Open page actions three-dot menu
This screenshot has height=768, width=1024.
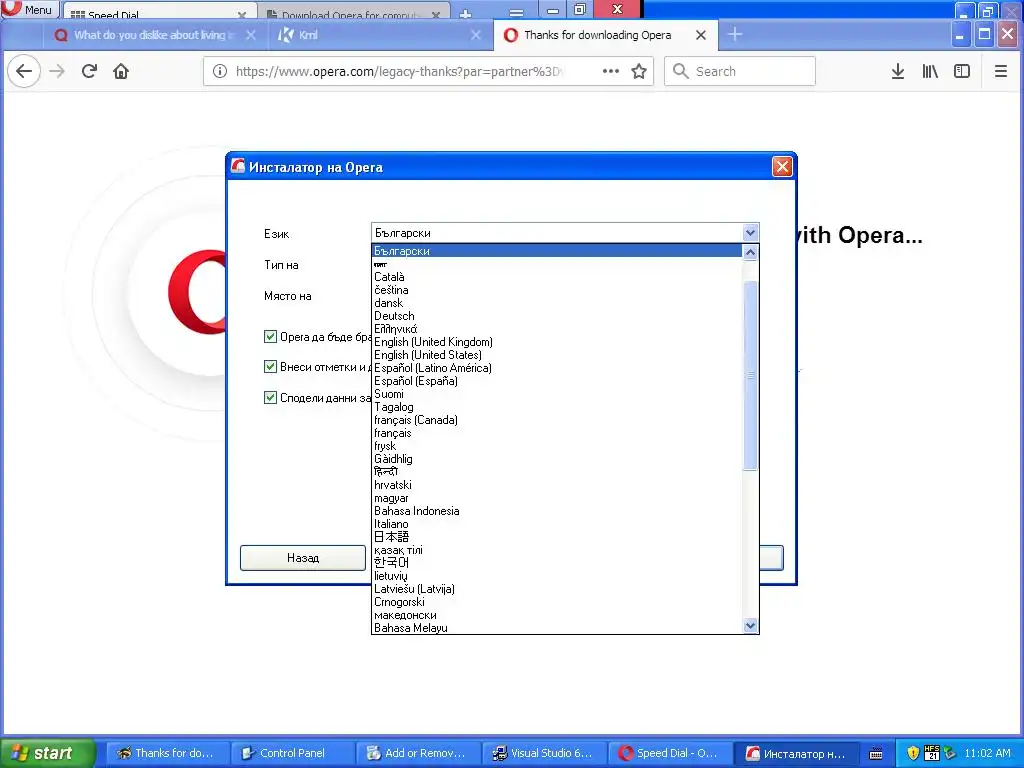pyautogui.click(x=611, y=71)
